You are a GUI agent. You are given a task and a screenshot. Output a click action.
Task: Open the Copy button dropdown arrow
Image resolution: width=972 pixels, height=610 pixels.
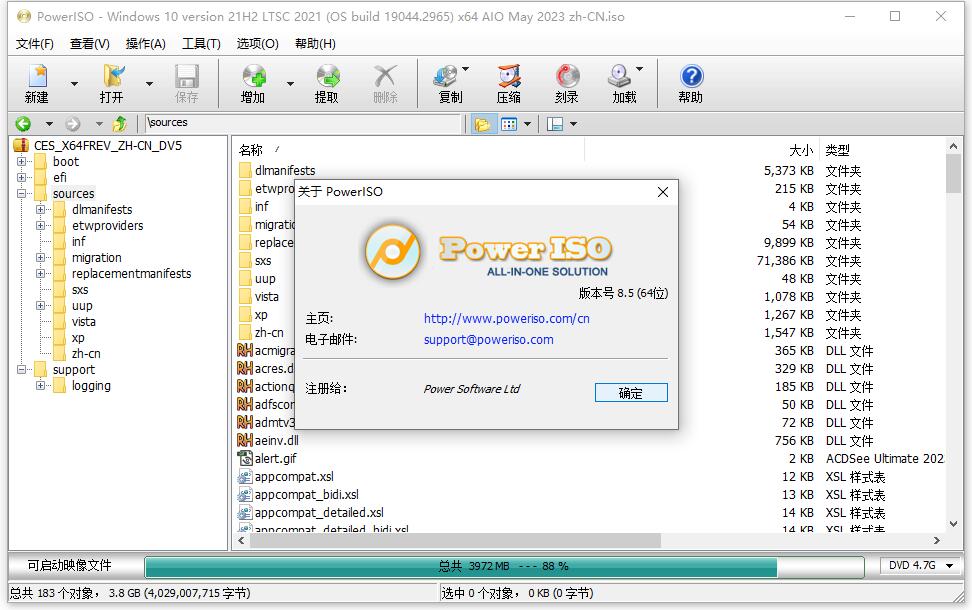coord(466,69)
